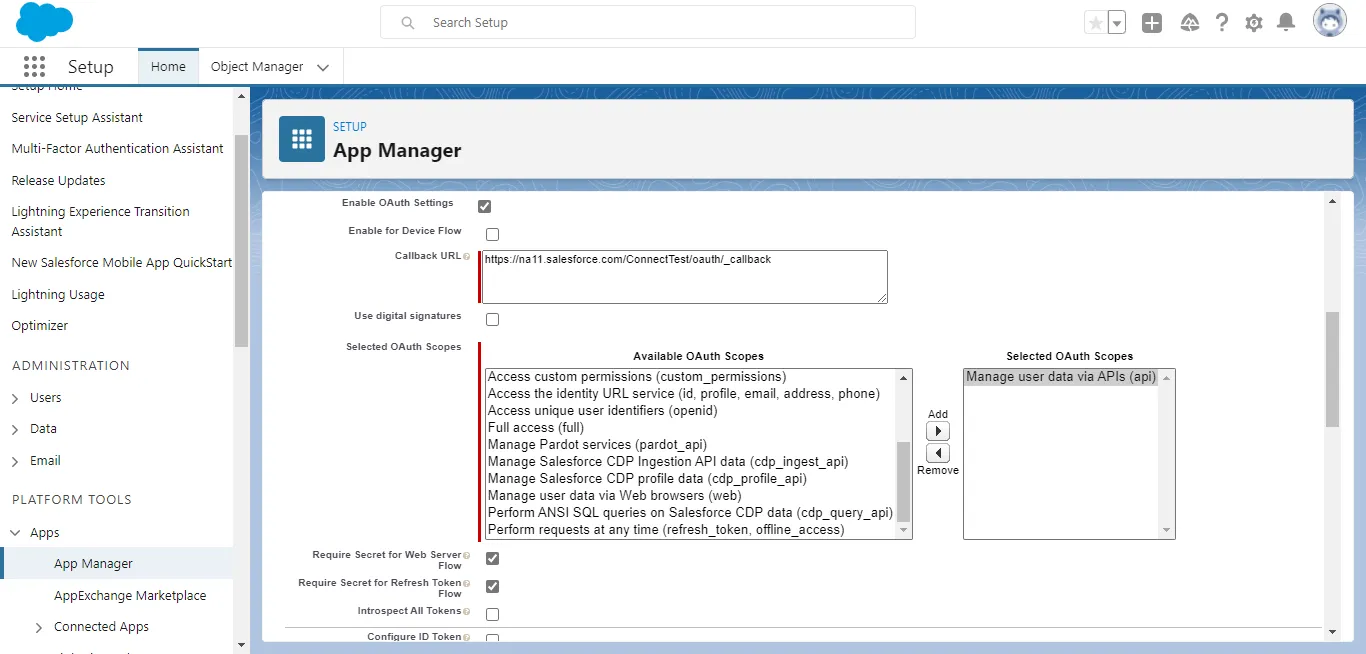Open the App Launcher grid icon
The height and width of the screenshot is (654, 1366).
[x=34, y=66]
